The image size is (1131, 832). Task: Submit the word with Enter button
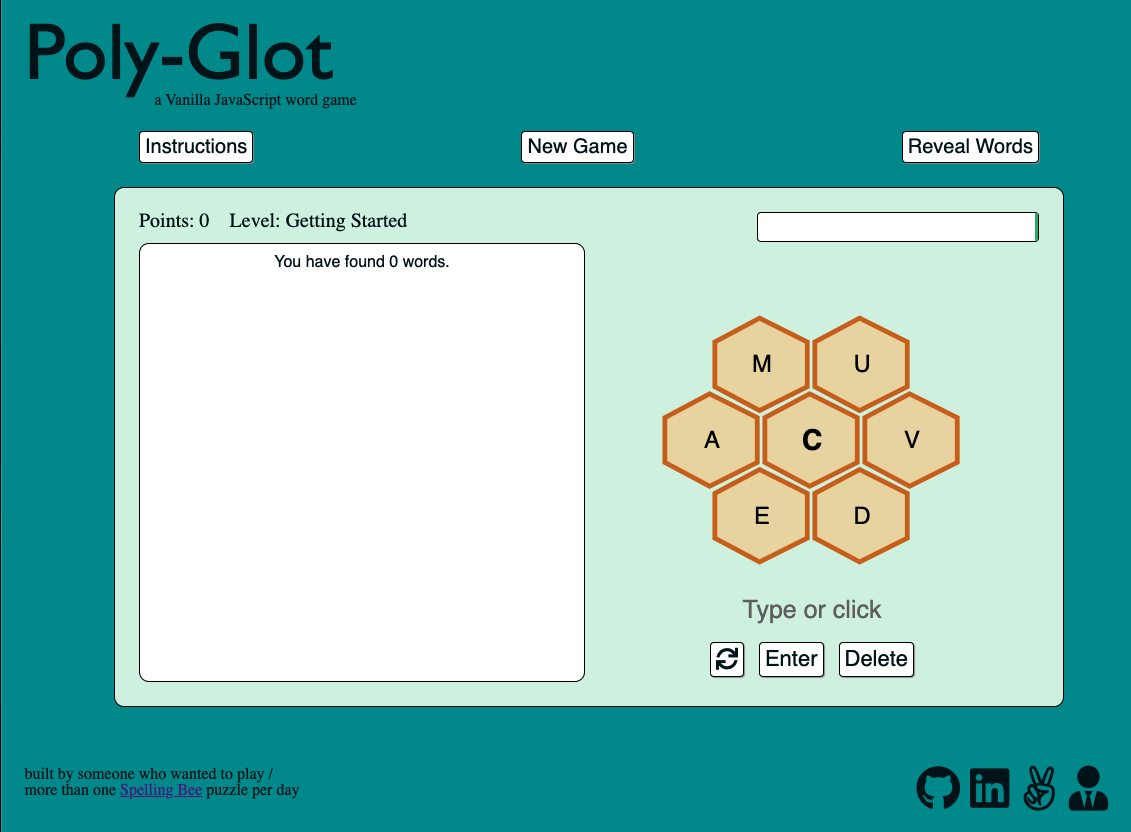tap(791, 659)
